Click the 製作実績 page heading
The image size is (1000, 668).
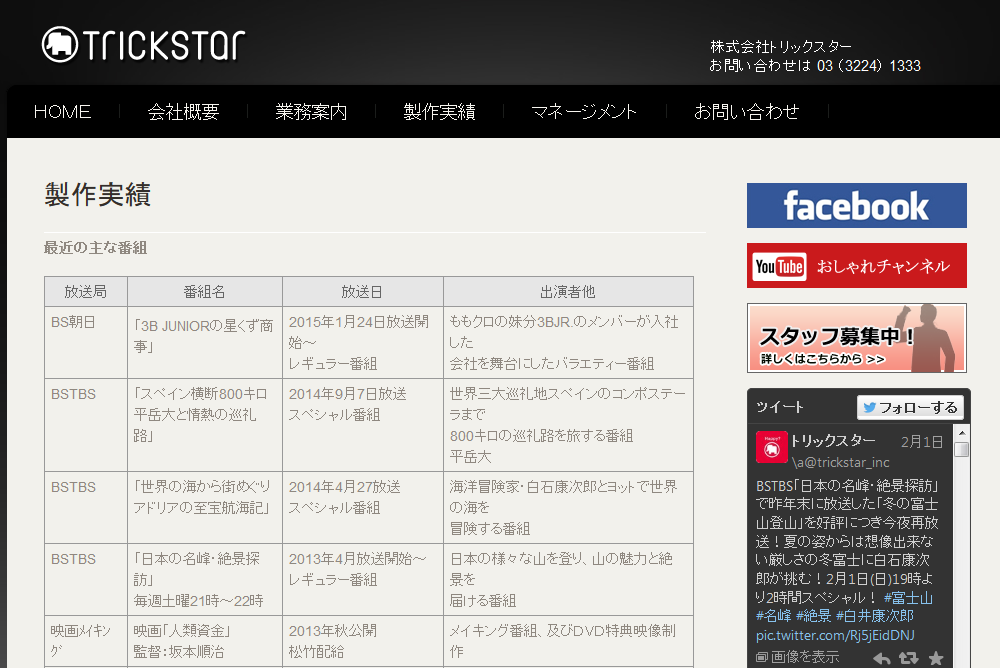[98, 195]
